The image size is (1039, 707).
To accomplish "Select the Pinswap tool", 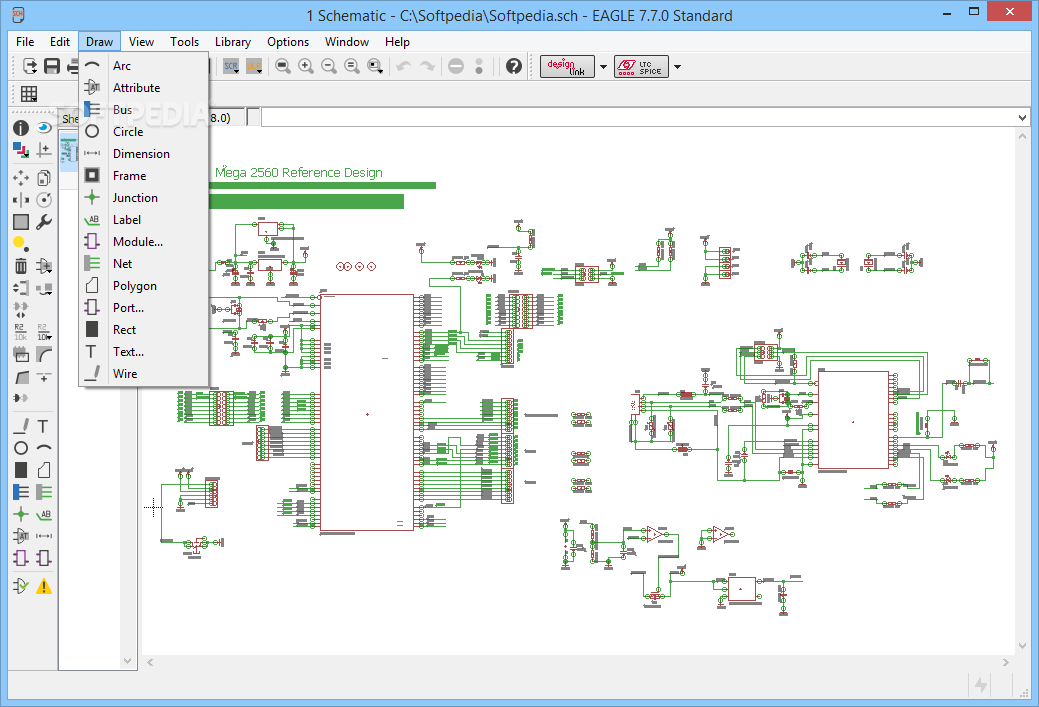I will click(x=21, y=288).
